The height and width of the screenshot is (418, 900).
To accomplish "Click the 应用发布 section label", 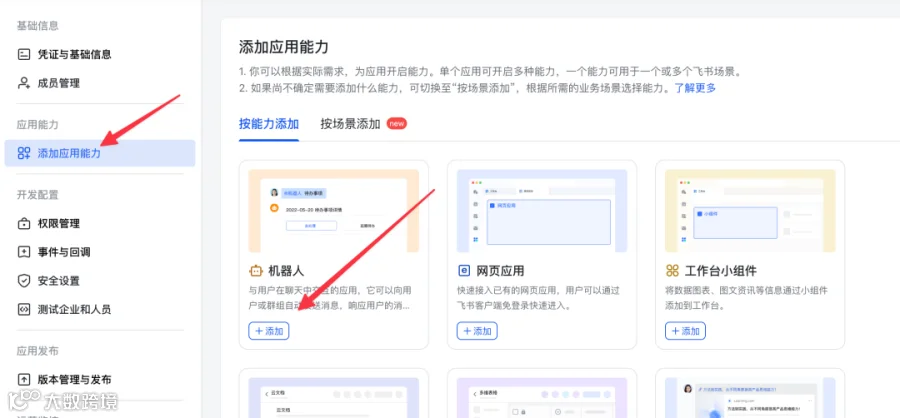I will pos(37,351).
